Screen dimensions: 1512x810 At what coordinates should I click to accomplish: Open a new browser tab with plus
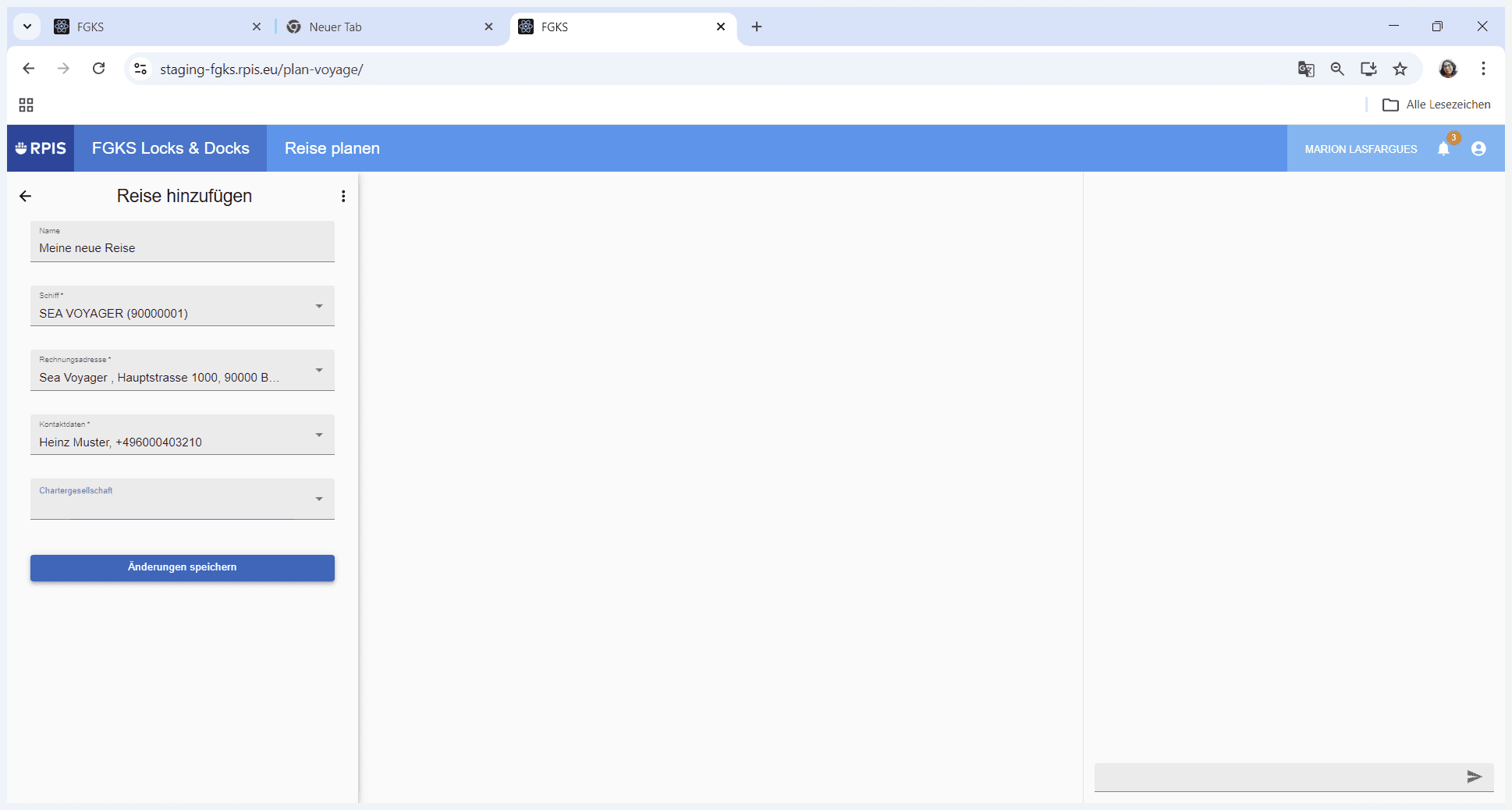(x=757, y=27)
